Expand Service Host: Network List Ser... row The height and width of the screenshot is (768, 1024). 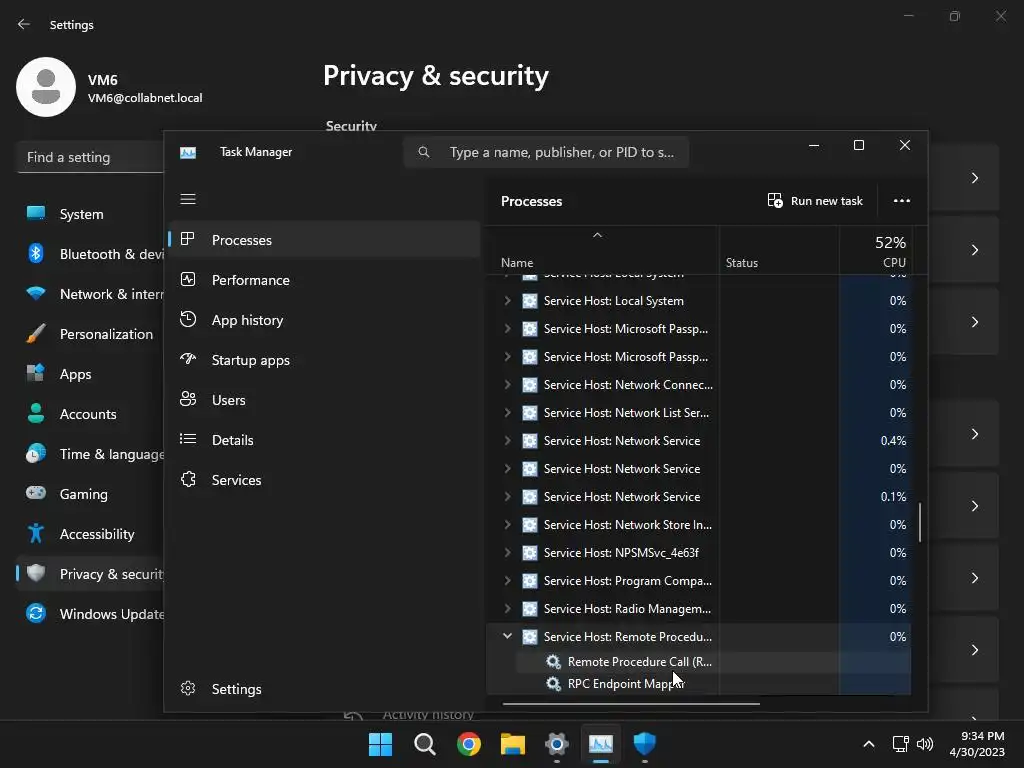click(507, 413)
